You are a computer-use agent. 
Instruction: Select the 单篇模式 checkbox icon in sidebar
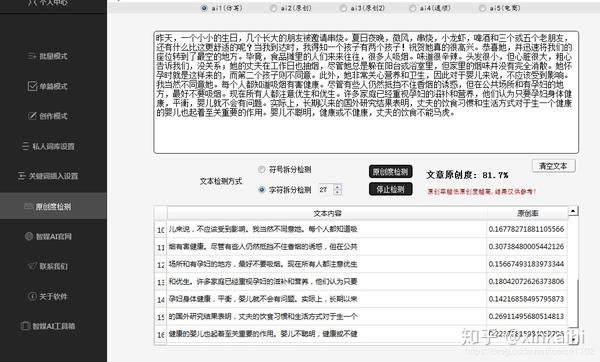point(33,86)
